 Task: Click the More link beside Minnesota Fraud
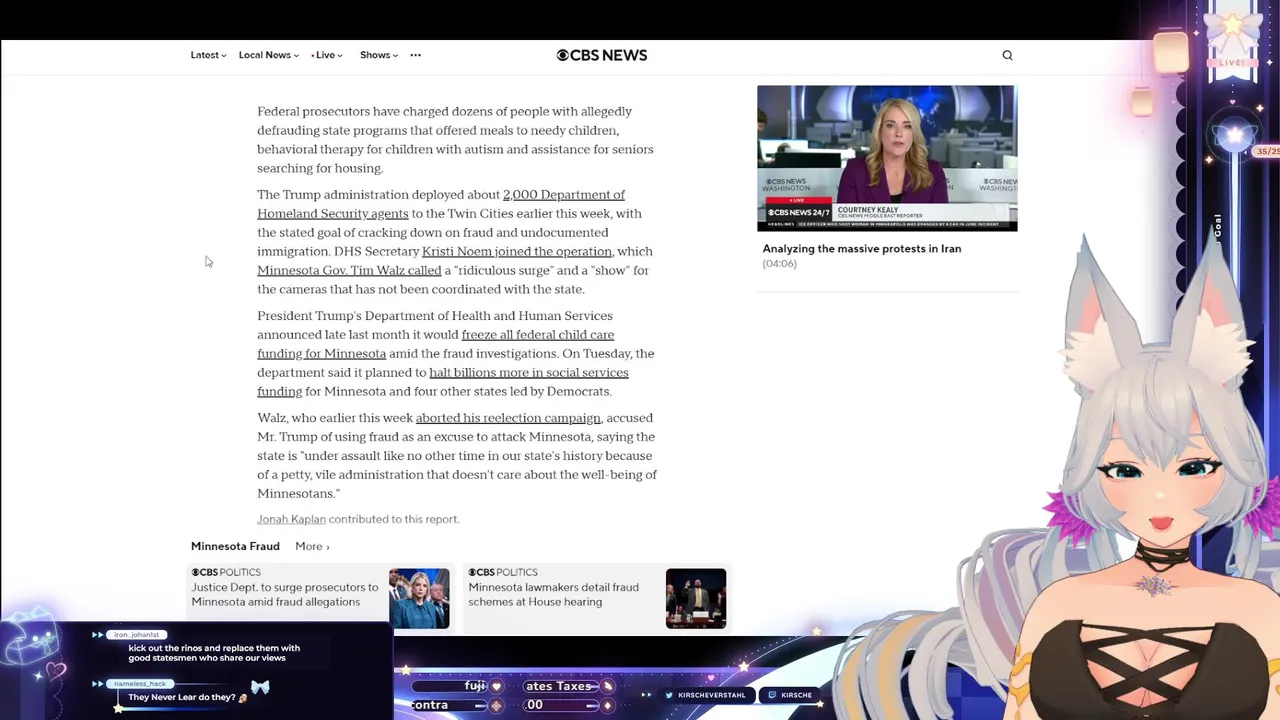(x=312, y=546)
